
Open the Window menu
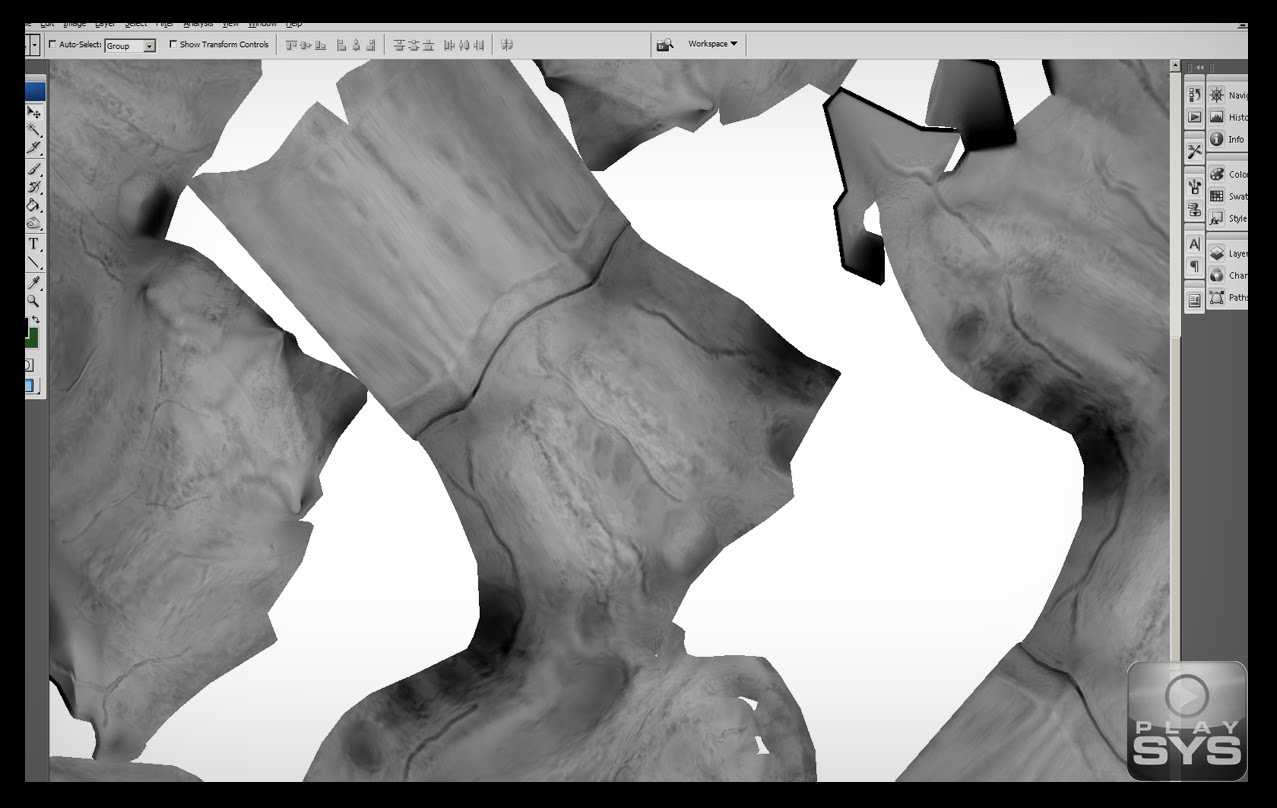(262, 23)
